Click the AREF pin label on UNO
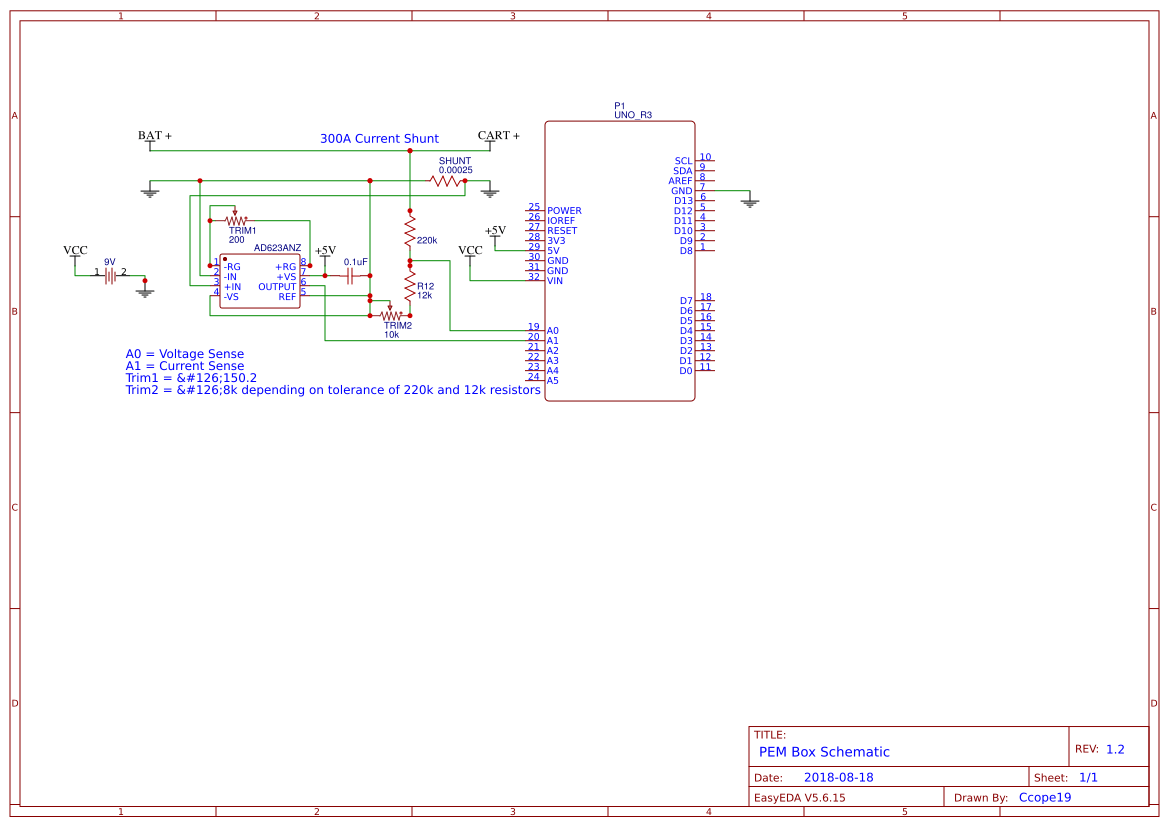Viewport: 1169px width, 827px height. [680, 180]
